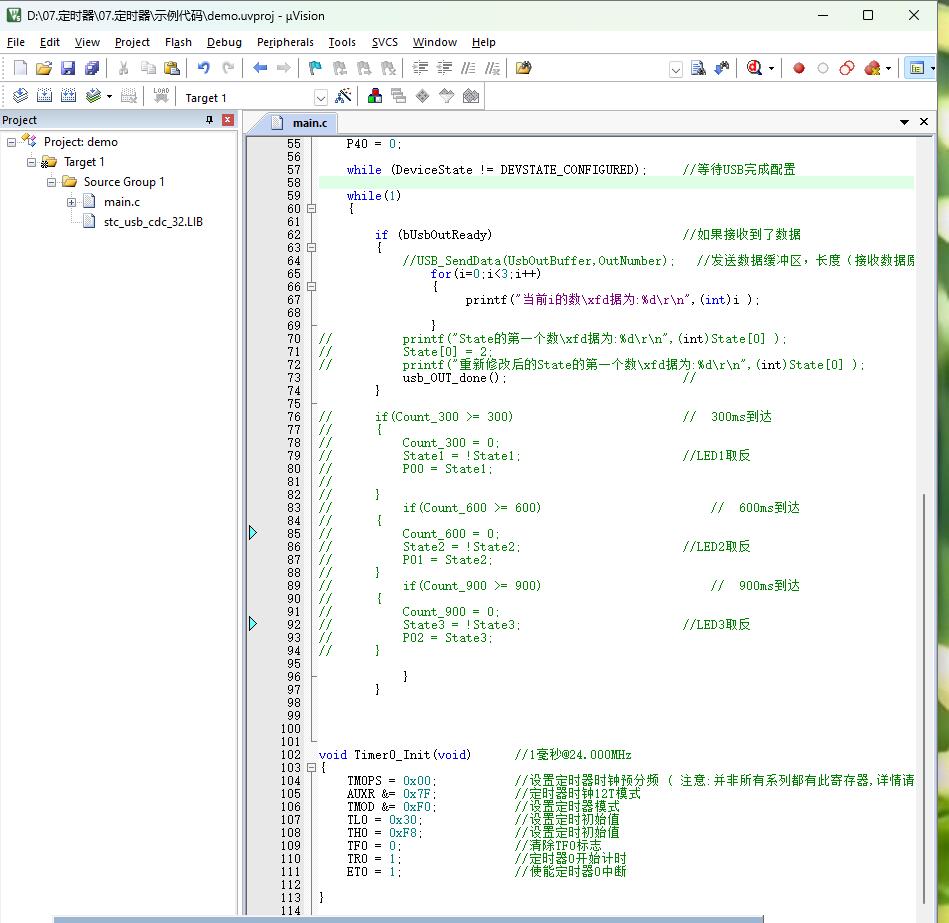Click the Download/LOAD to flash icon
This screenshot has width=949, height=923.
click(161, 96)
